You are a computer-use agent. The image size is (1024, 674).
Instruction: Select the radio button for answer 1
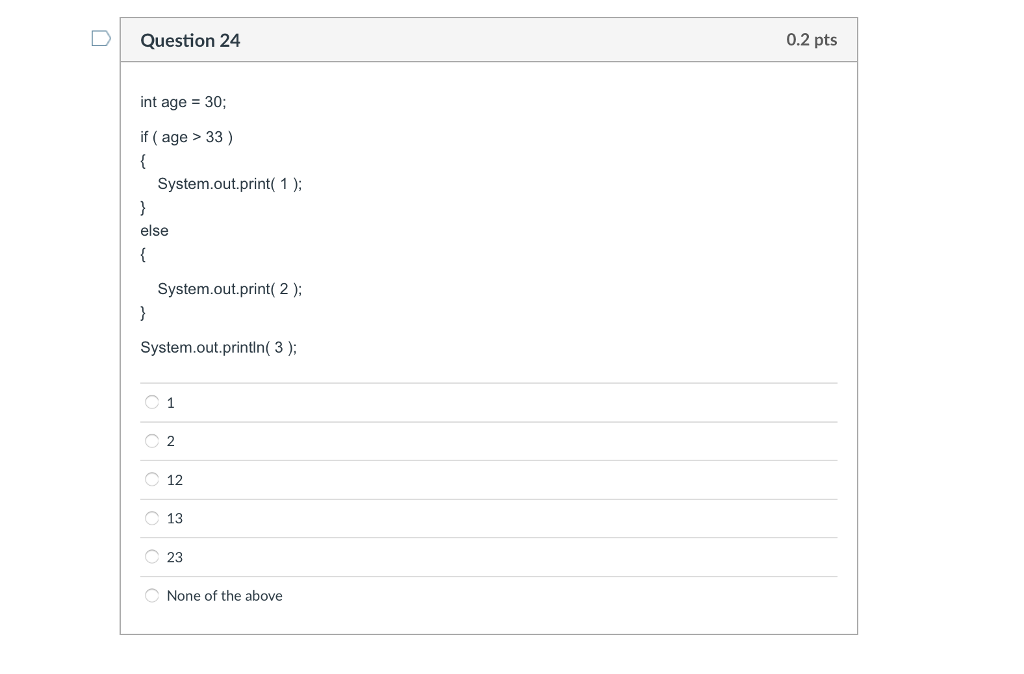(151, 402)
